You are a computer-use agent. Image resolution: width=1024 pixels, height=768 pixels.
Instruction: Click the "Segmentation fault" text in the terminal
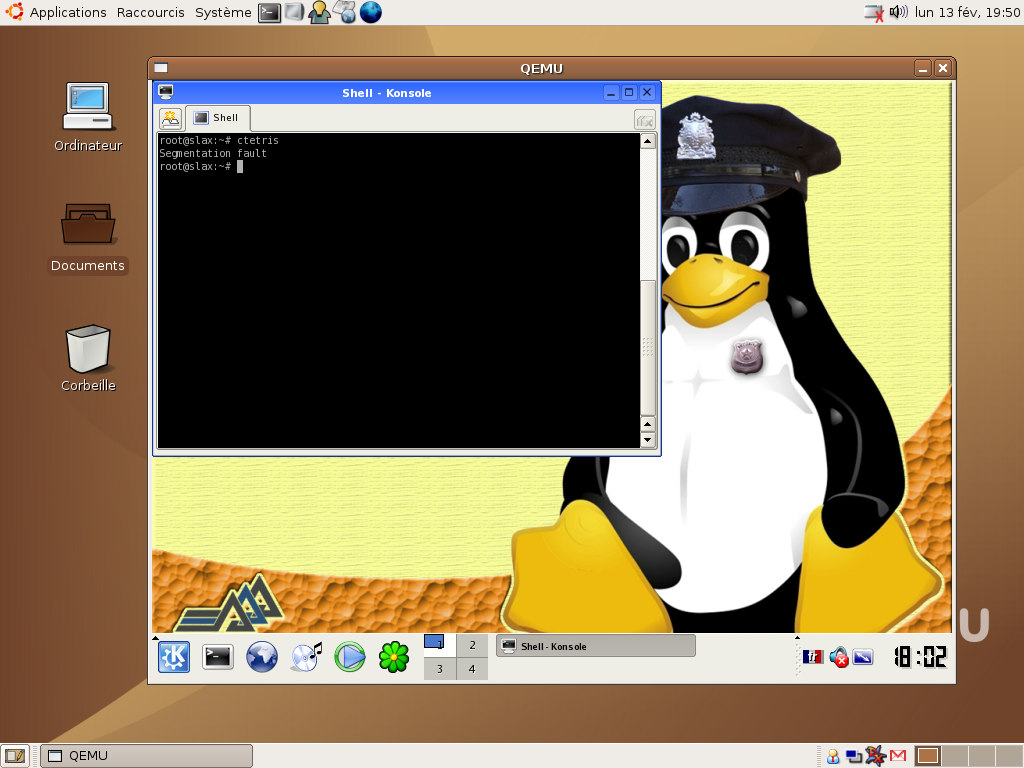pyautogui.click(x=213, y=153)
